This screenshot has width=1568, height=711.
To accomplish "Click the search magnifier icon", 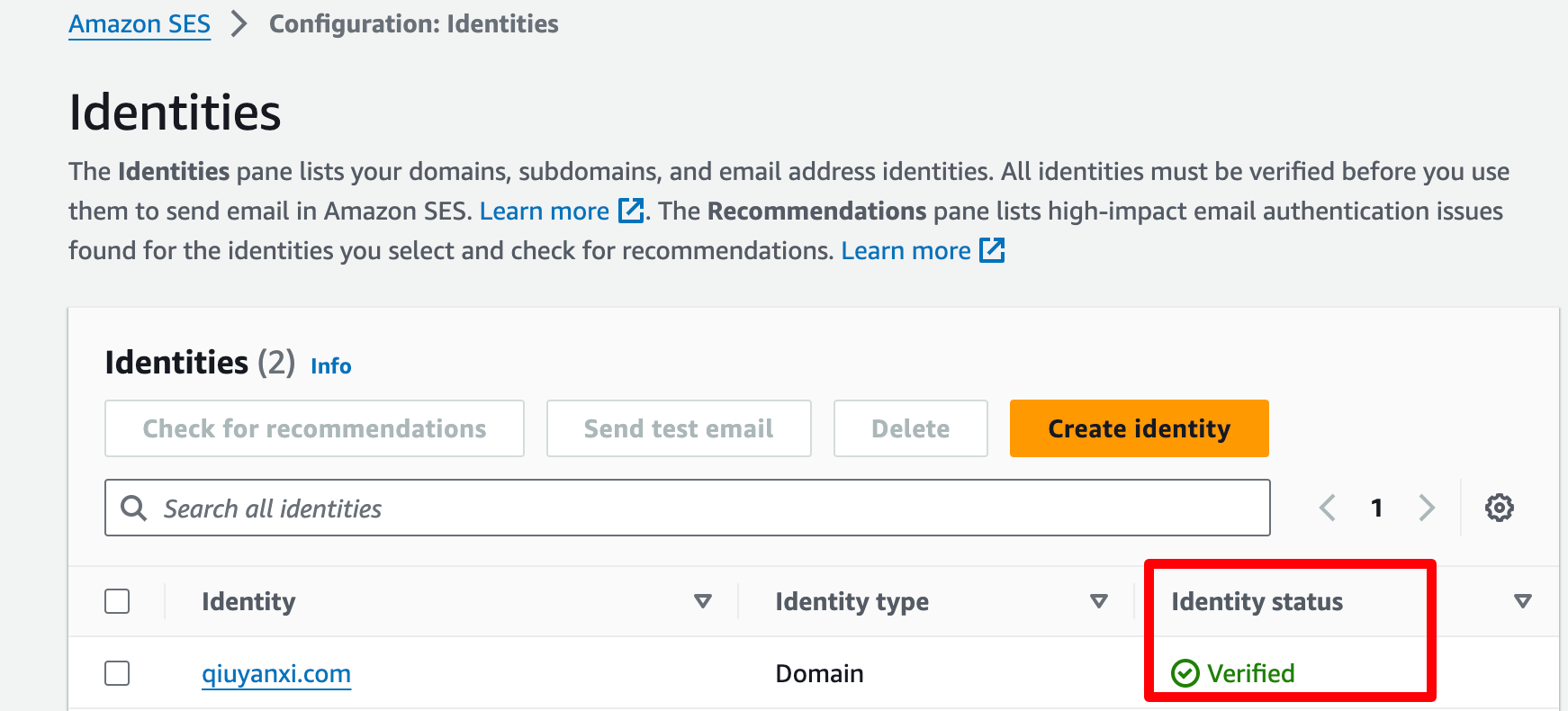I will click(133, 508).
